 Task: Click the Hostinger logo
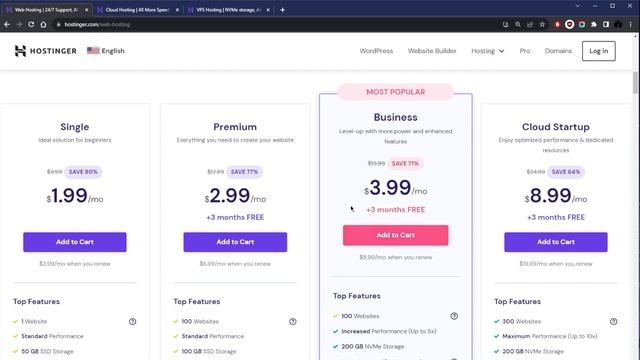click(x=45, y=51)
